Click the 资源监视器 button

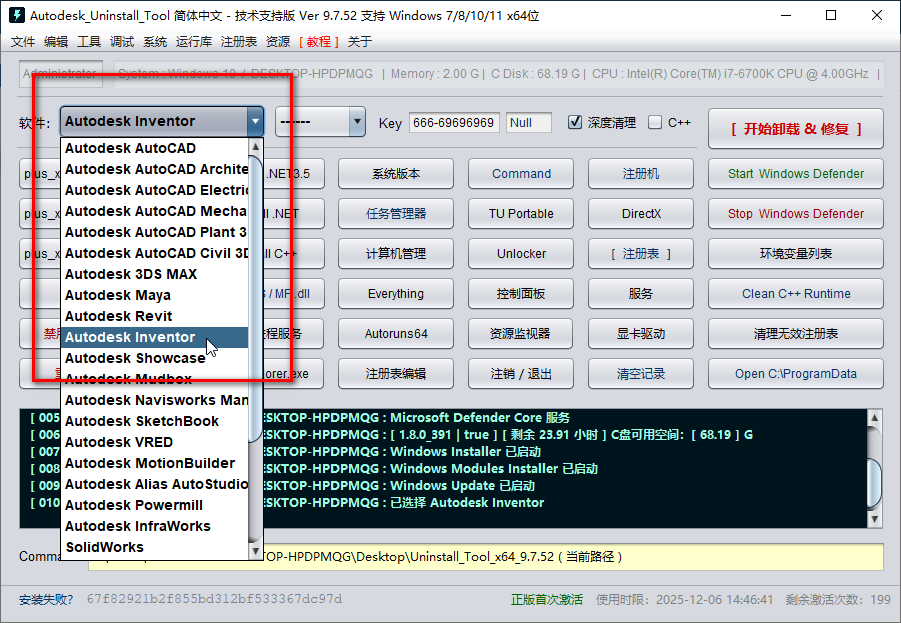[x=521, y=333]
